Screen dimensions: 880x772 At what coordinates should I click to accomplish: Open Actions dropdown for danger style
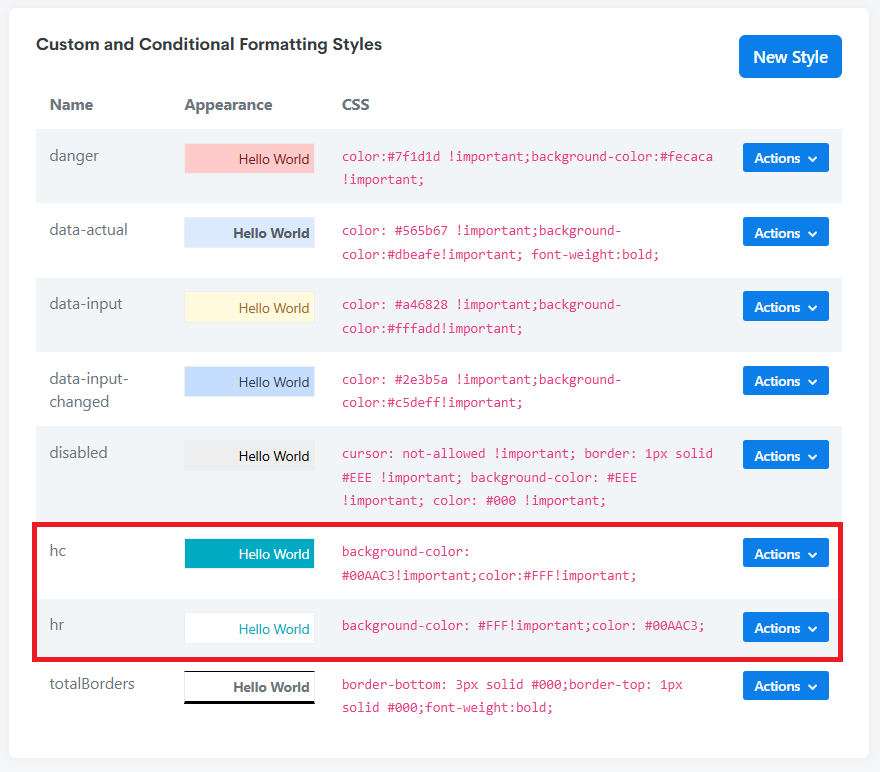(785, 158)
